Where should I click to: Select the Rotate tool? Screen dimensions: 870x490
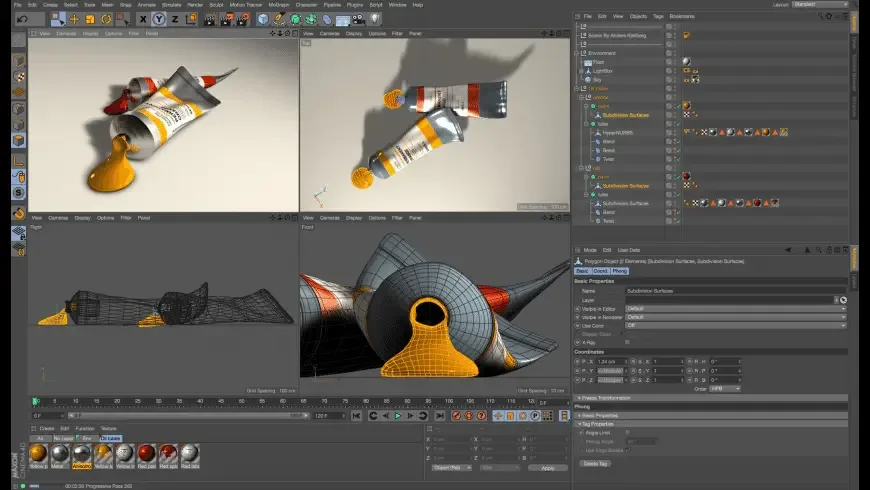[106, 19]
